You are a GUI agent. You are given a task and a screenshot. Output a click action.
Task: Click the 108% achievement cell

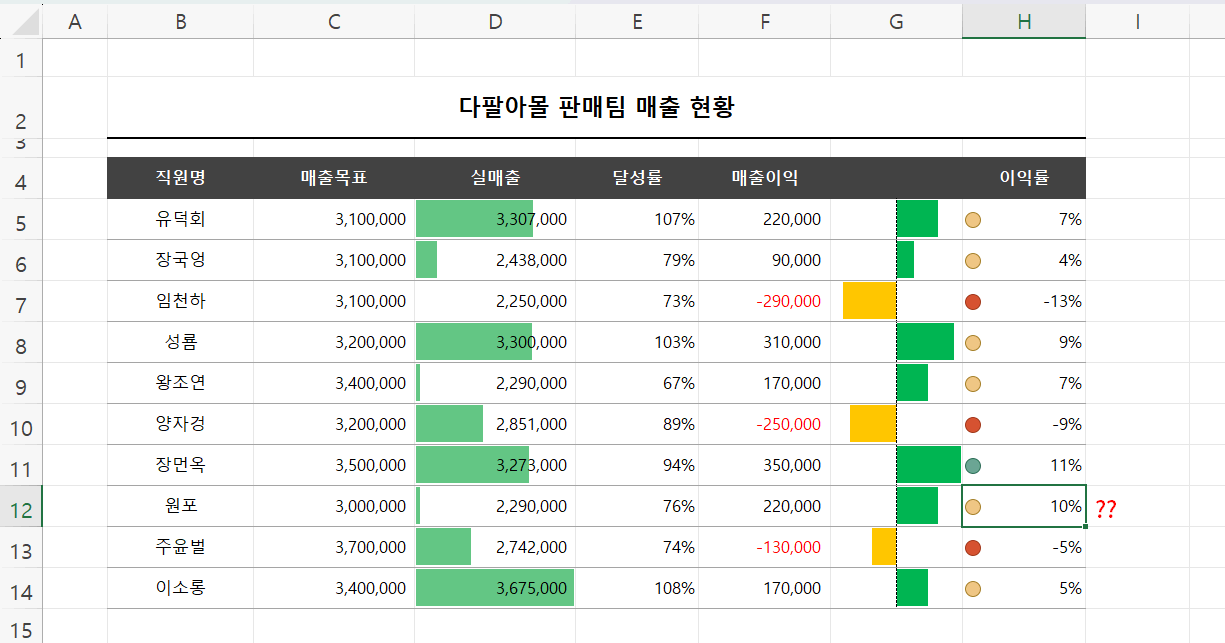[637, 588]
